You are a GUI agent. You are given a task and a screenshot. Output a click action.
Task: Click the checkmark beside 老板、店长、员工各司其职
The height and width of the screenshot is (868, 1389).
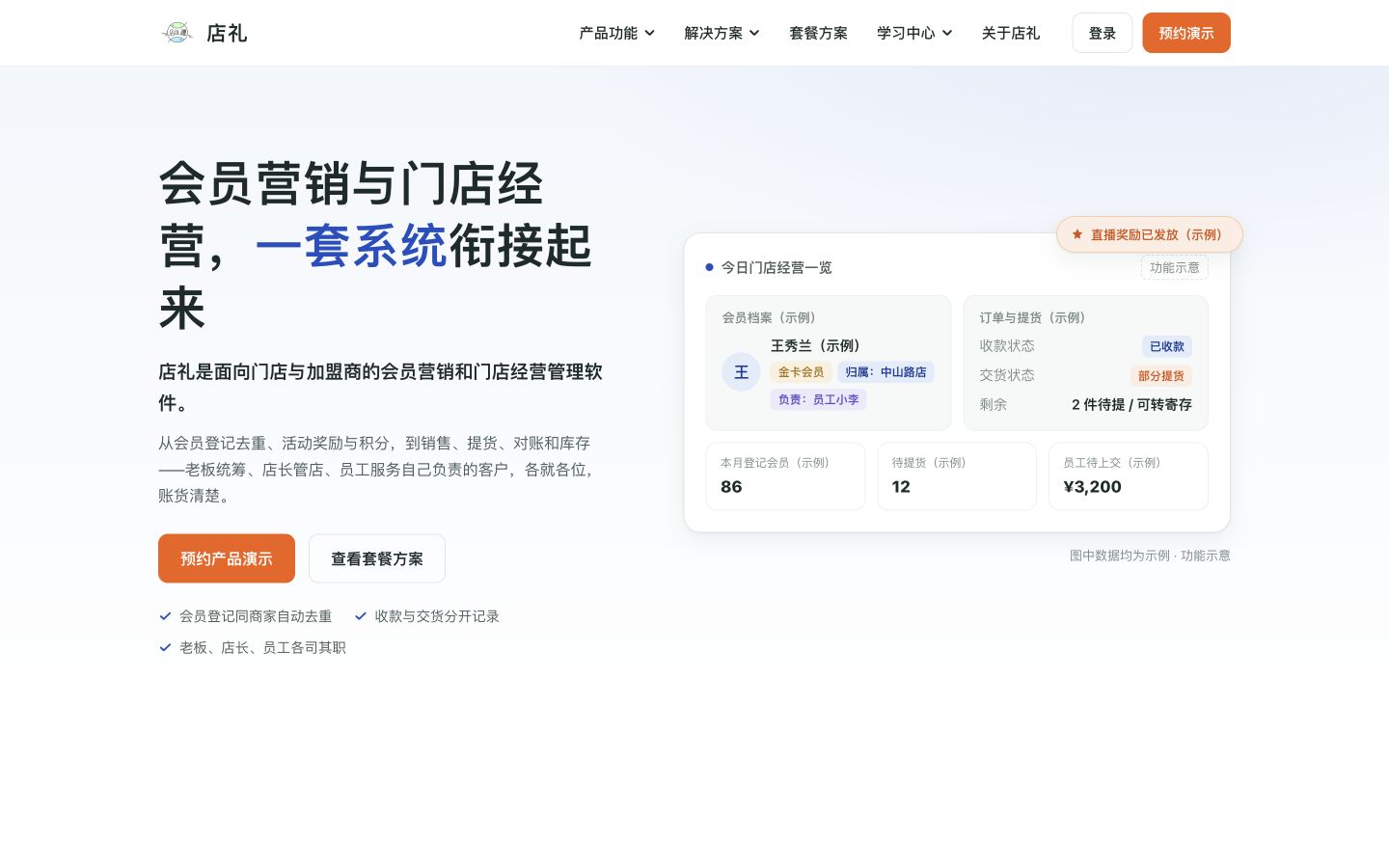[165, 647]
